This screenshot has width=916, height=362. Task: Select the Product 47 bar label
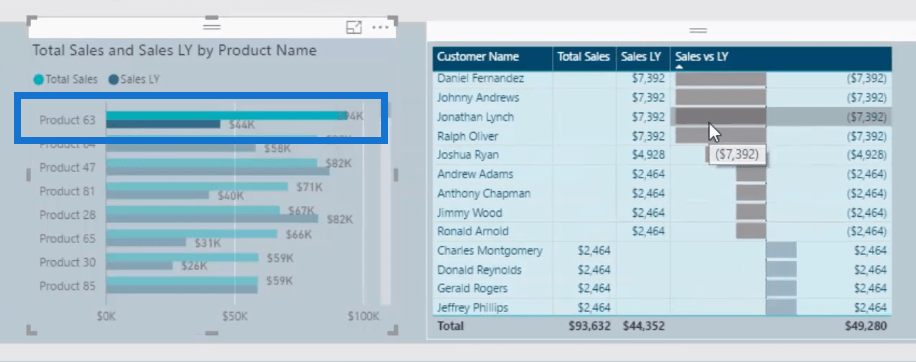point(67,168)
